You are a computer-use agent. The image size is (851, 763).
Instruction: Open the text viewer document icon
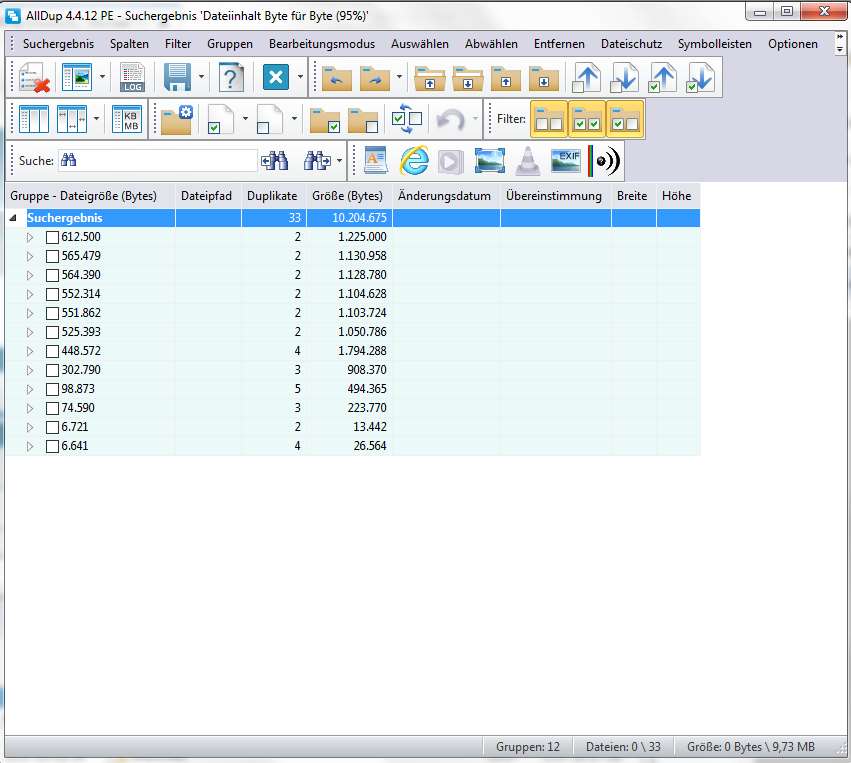pos(376,161)
